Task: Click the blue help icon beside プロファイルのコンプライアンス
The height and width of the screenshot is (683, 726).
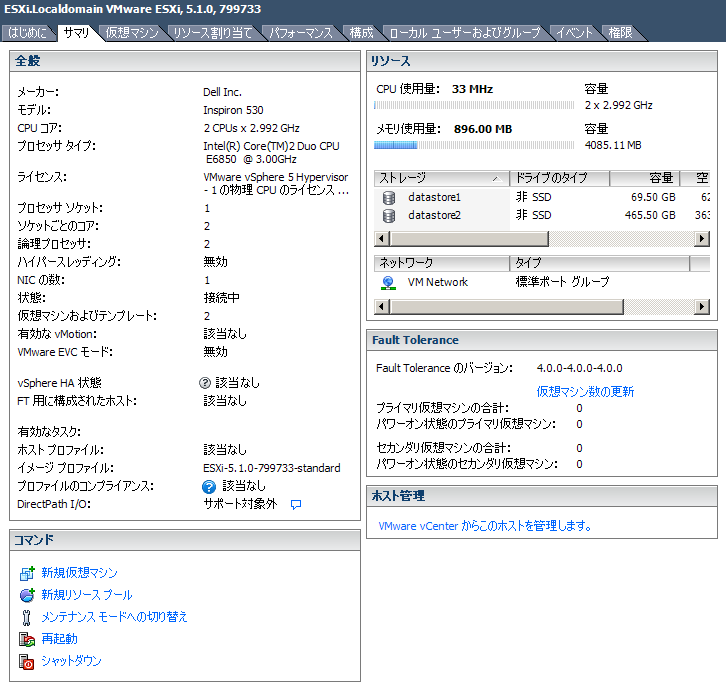Action: pyautogui.click(x=209, y=487)
